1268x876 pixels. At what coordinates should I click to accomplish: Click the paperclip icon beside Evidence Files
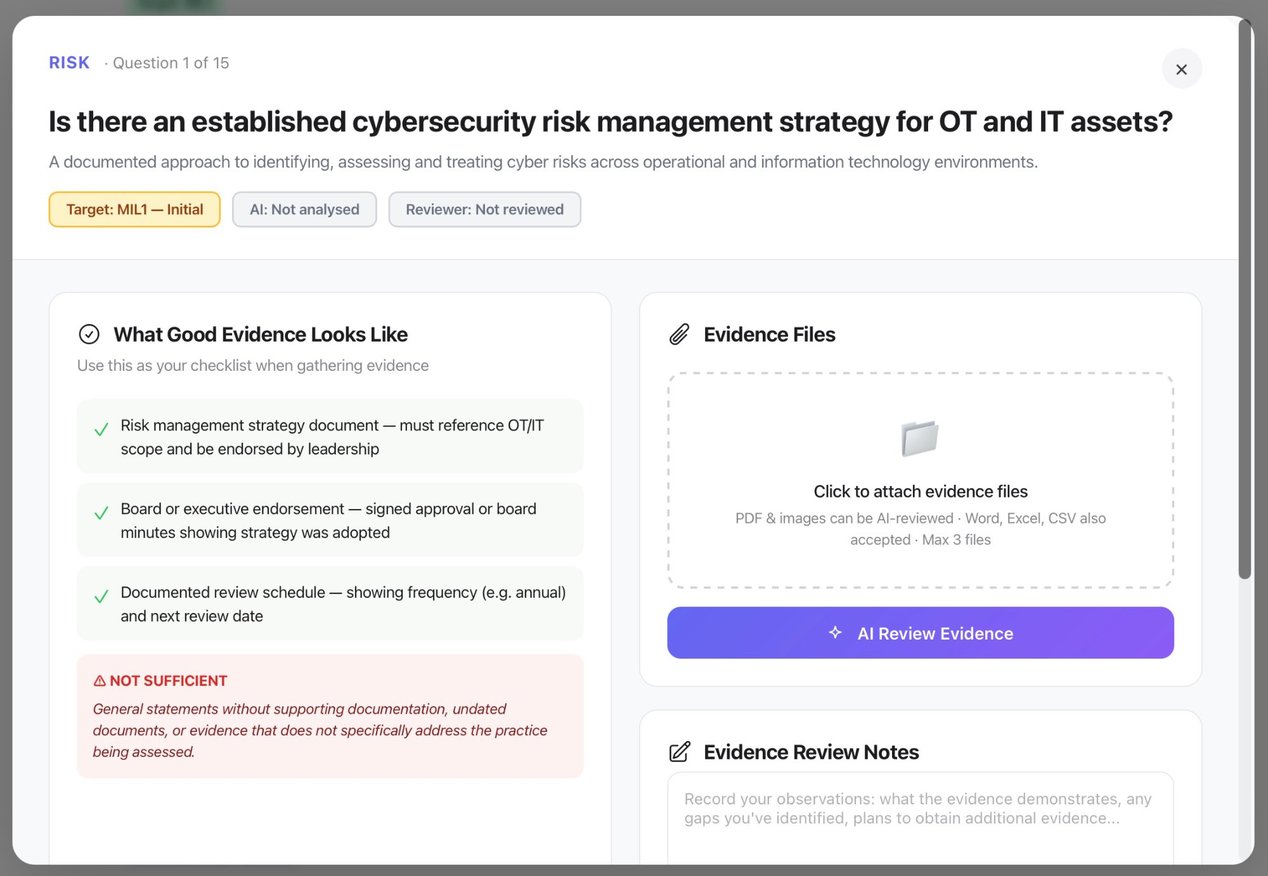pyautogui.click(x=679, y=334)
